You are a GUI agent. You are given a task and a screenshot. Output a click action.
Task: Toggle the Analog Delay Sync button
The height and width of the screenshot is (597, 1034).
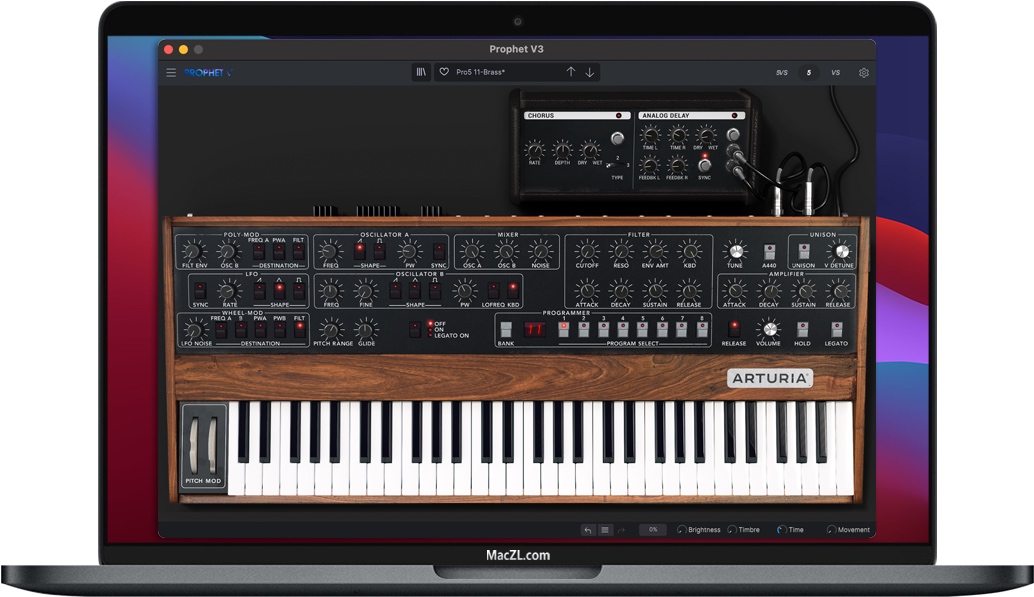705,166
